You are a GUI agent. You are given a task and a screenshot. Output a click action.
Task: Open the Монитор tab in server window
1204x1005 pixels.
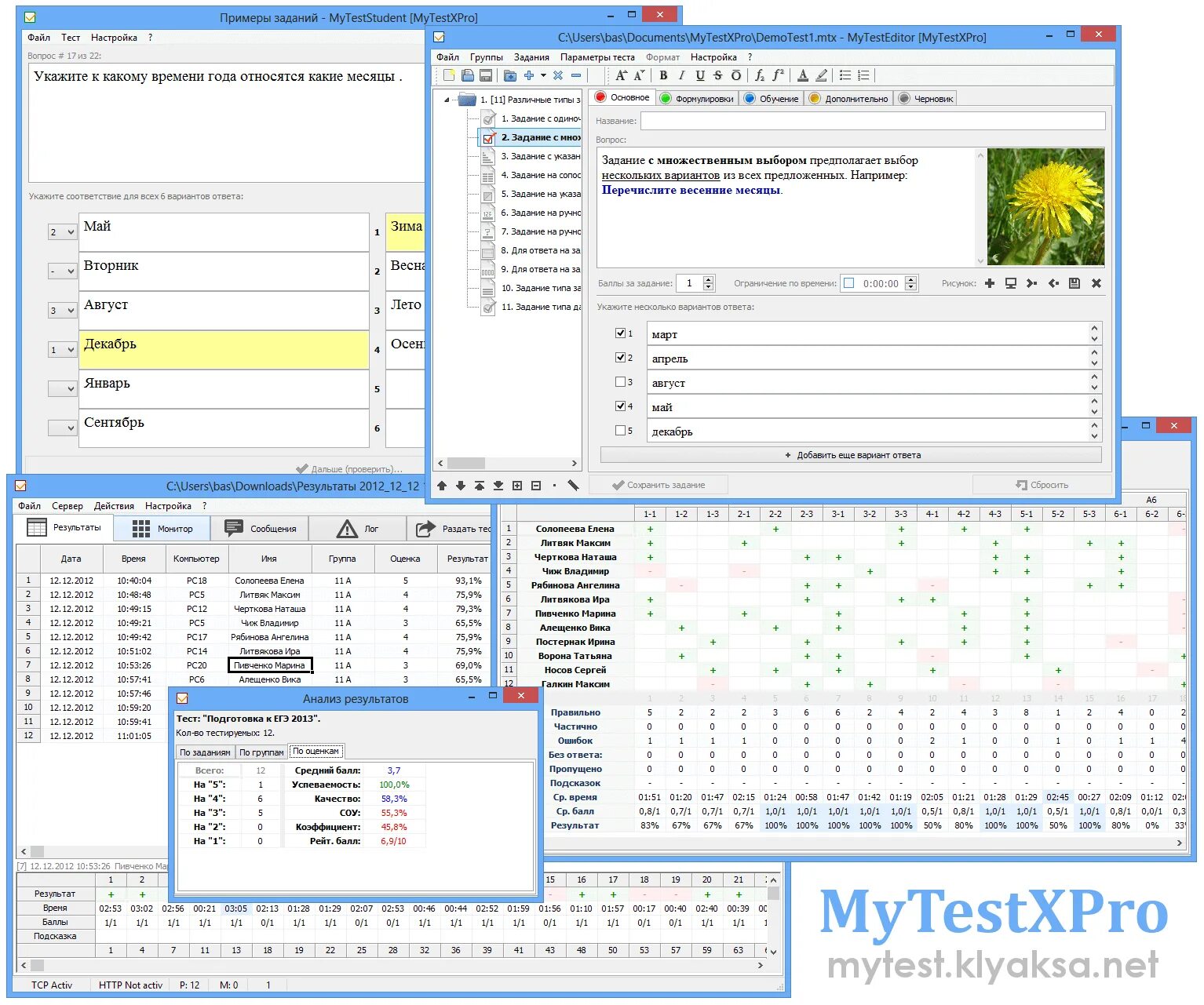[x=162, y=529]
